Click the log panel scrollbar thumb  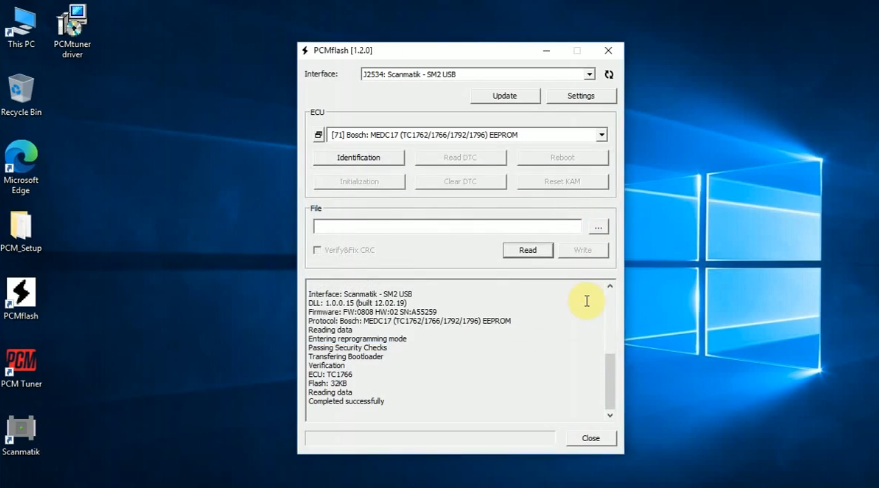click(610, 381)
